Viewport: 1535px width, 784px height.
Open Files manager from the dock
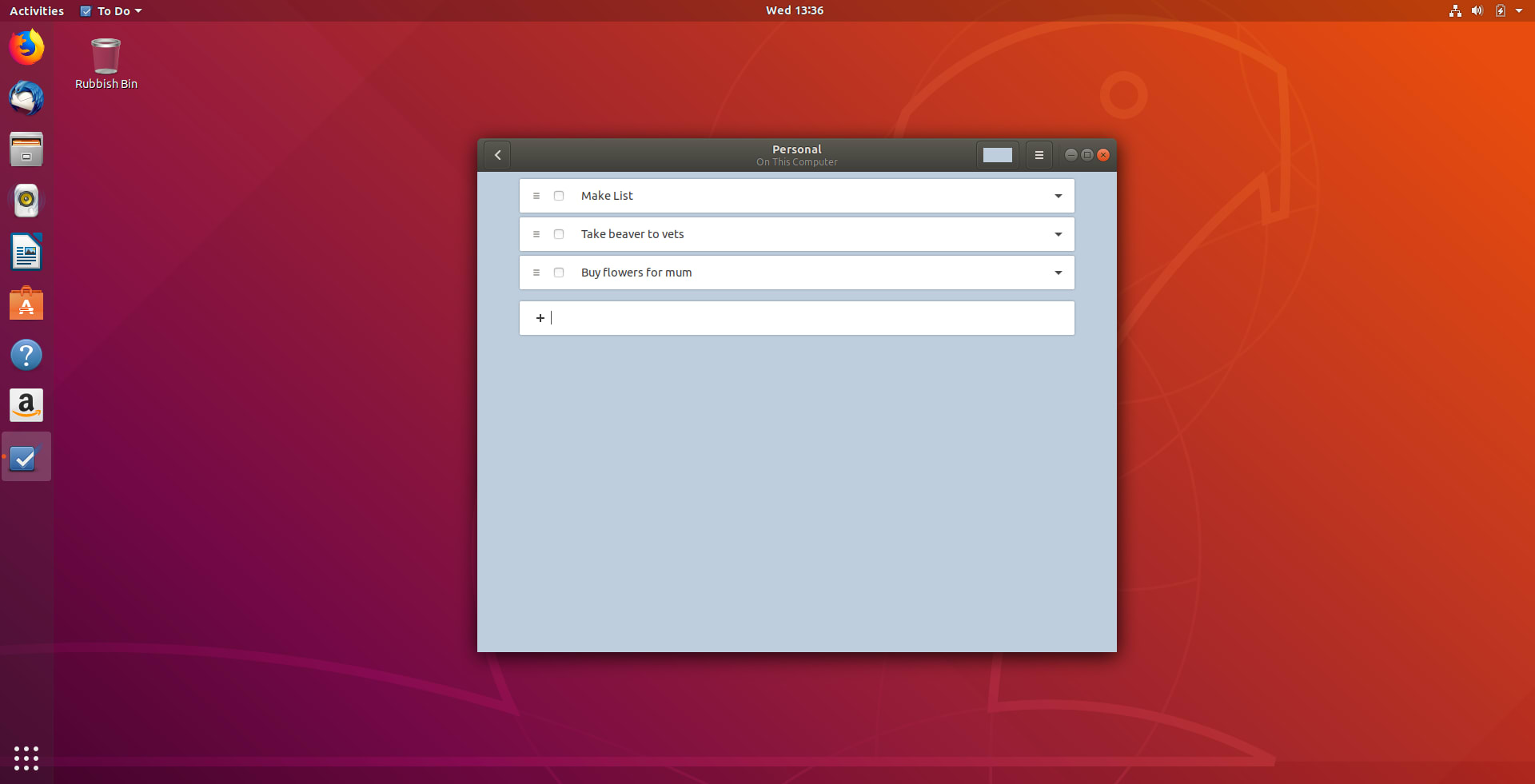point(26,149)
